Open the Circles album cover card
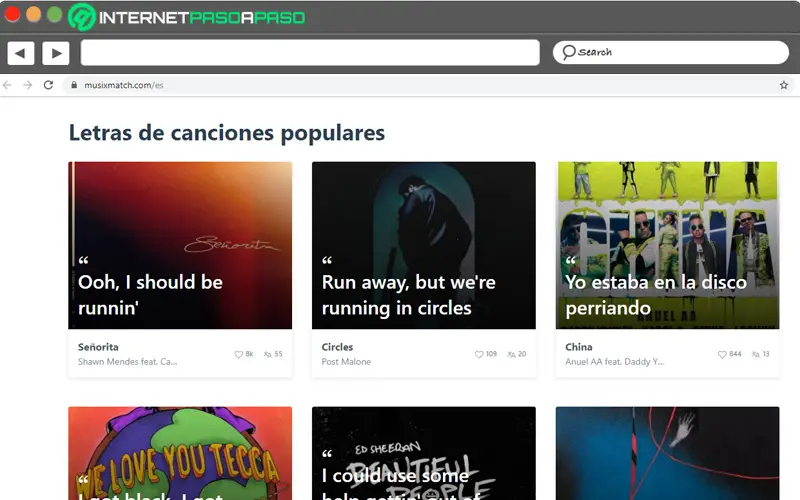The height and width of the screenshot is (500, 800). click(424, 245)
